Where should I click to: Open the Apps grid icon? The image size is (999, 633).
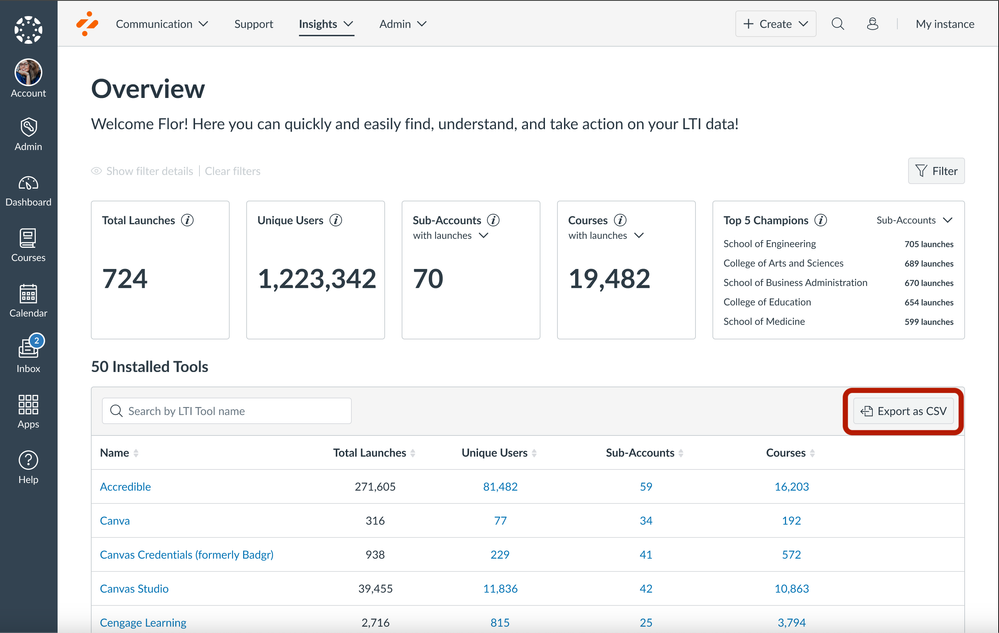tap(28, 411)
